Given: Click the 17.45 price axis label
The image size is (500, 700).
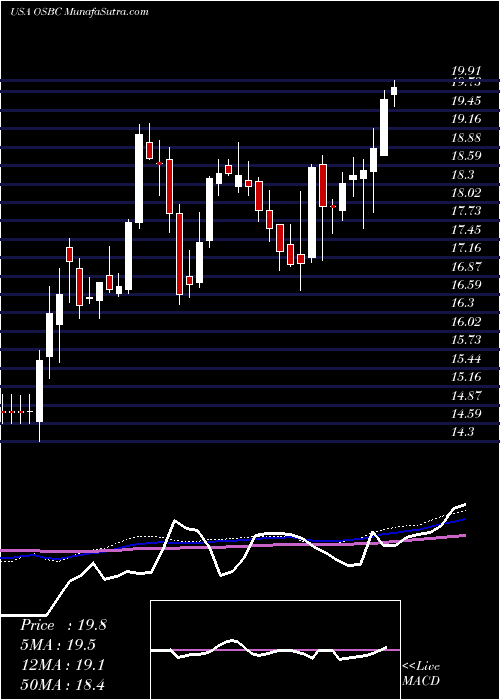Looking at the screenshot, I should (x=466, y=230).
